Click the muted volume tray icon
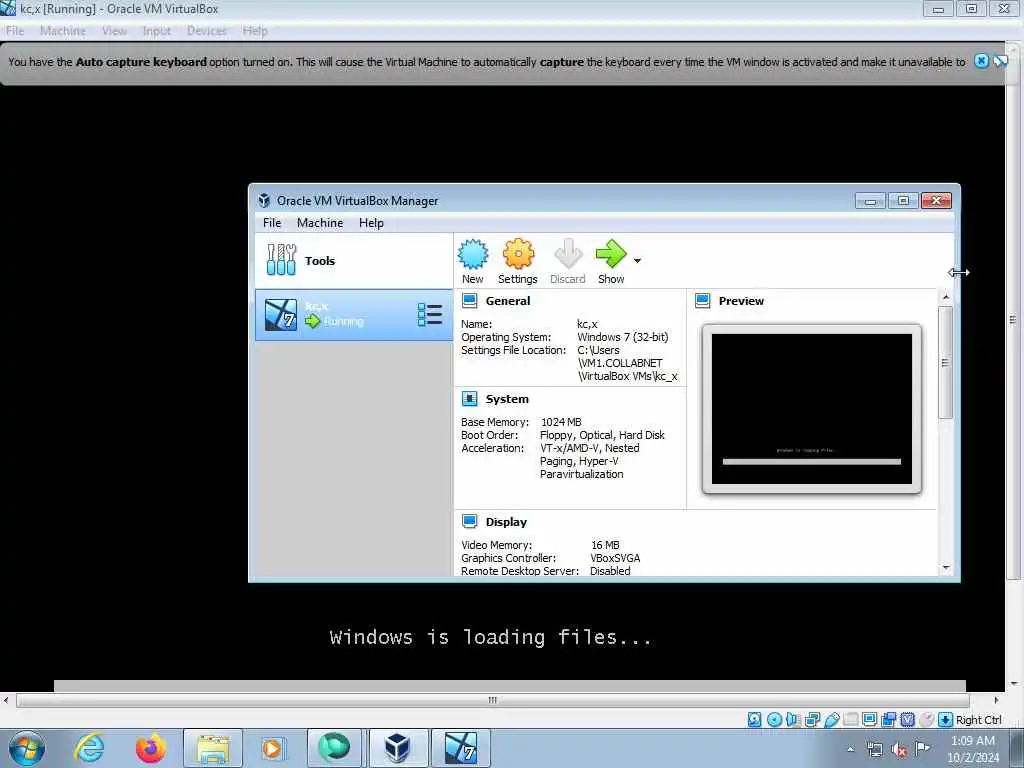1024x768 pixels. coord(899,749)
